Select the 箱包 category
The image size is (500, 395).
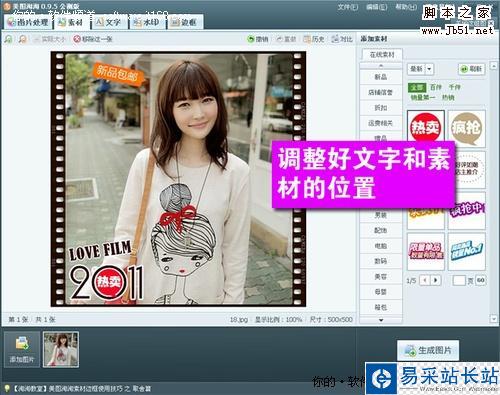coord(381,307)
